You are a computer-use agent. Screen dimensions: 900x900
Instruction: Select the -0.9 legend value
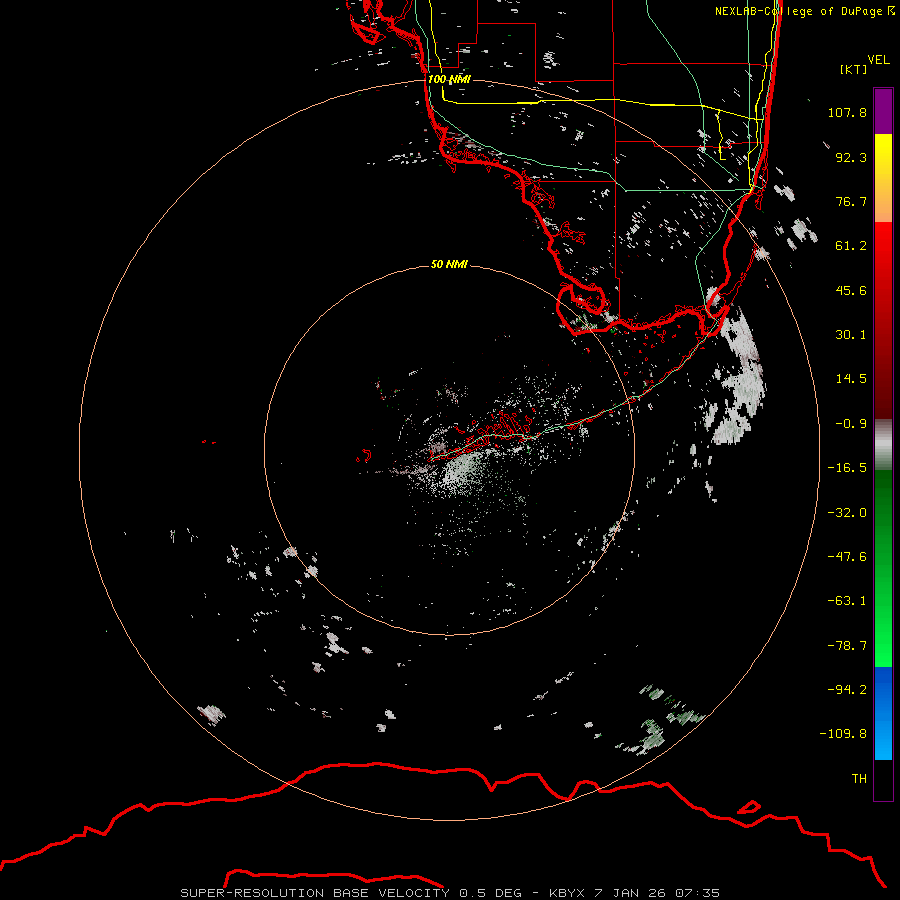[x=851, y=424]
